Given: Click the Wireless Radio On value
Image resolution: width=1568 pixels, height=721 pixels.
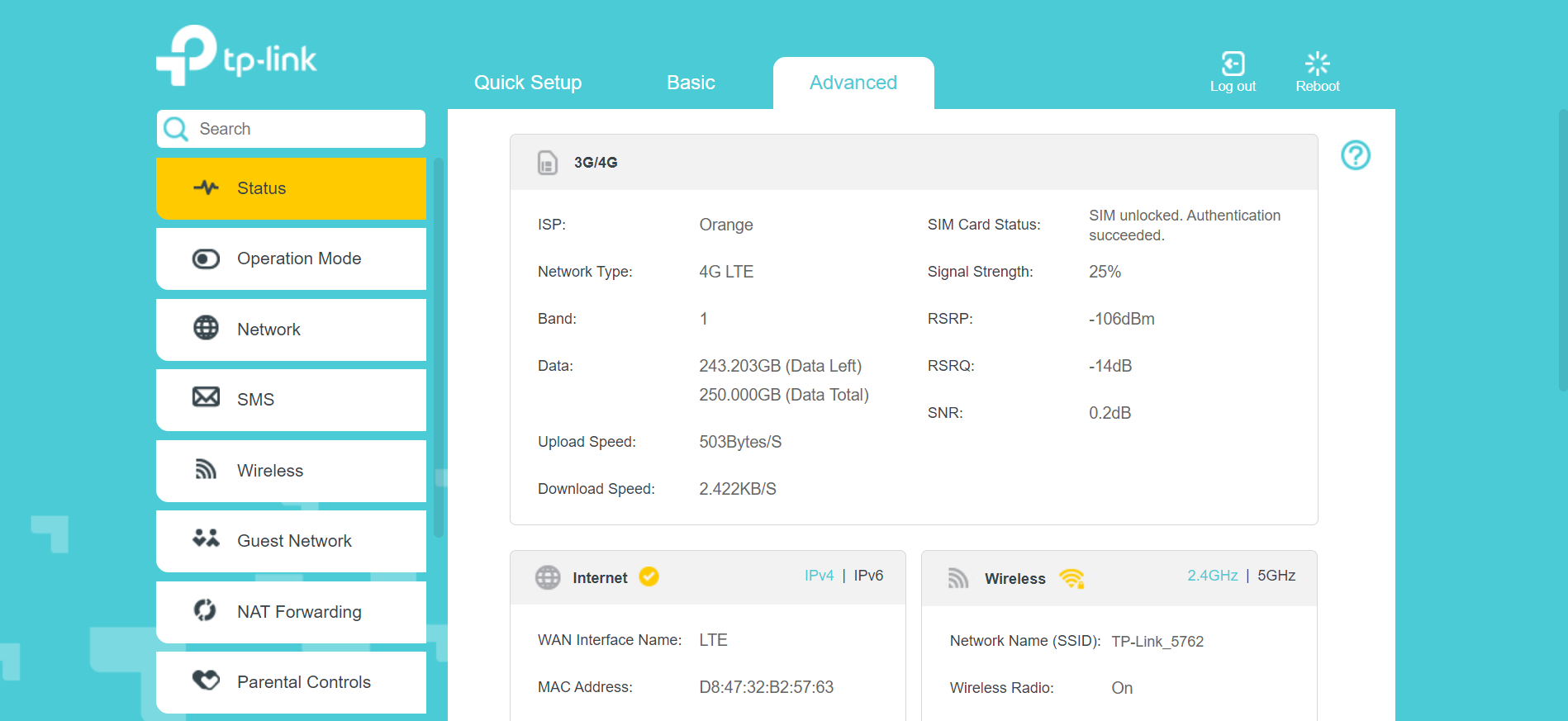Looking at the screenshot, I should 1122,688.
